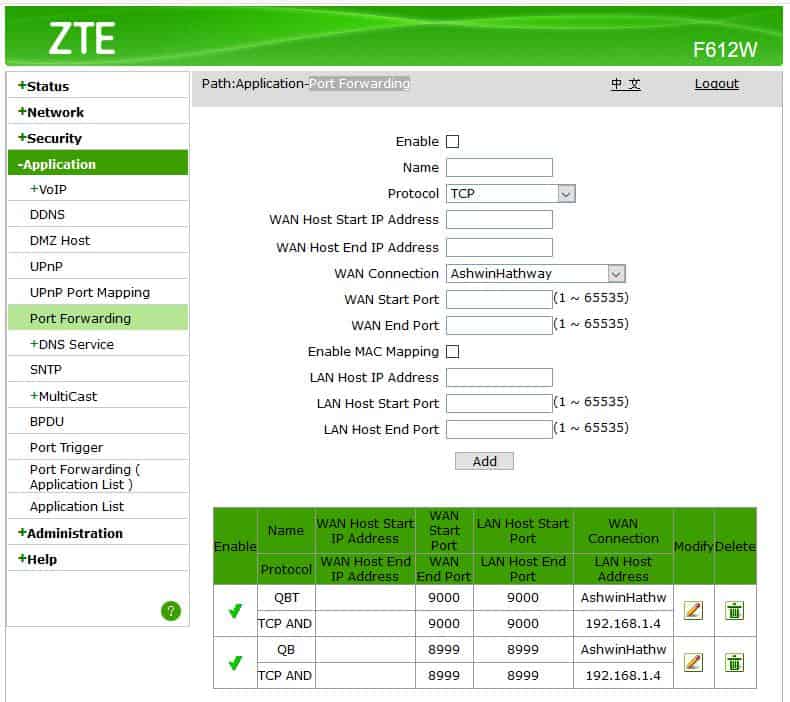
Task: Click the 192.168.1.4 address in QB rule
Action: click(623, 675)
